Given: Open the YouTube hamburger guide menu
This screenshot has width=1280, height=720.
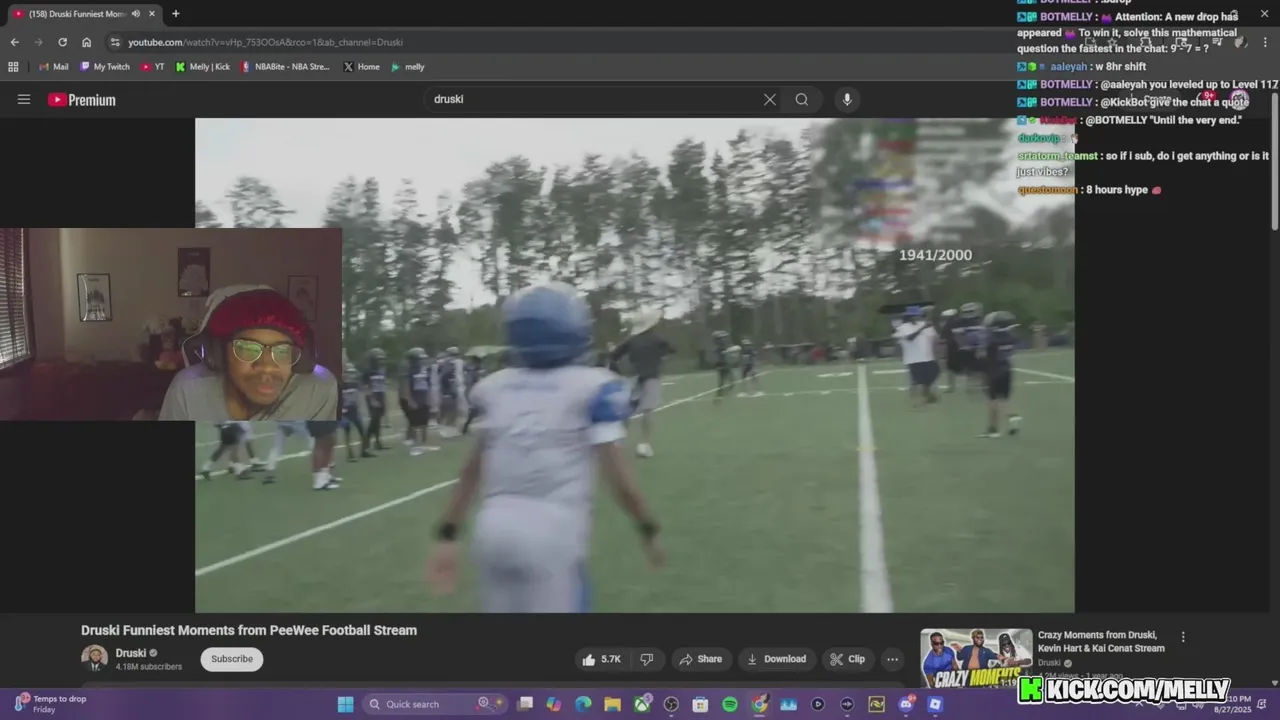Looking at the screenshot, I should pyautogui.click(x=24, y=99).
